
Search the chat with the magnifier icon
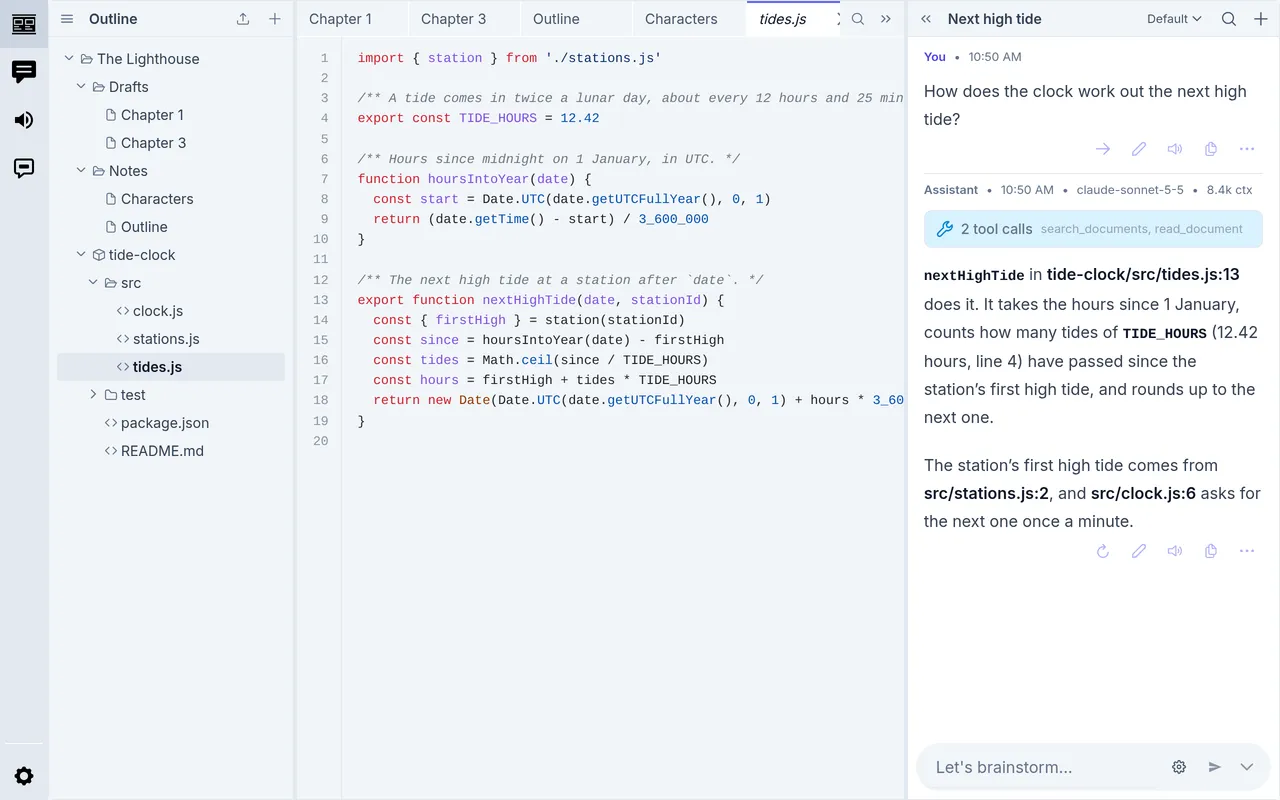(1229, 19)
